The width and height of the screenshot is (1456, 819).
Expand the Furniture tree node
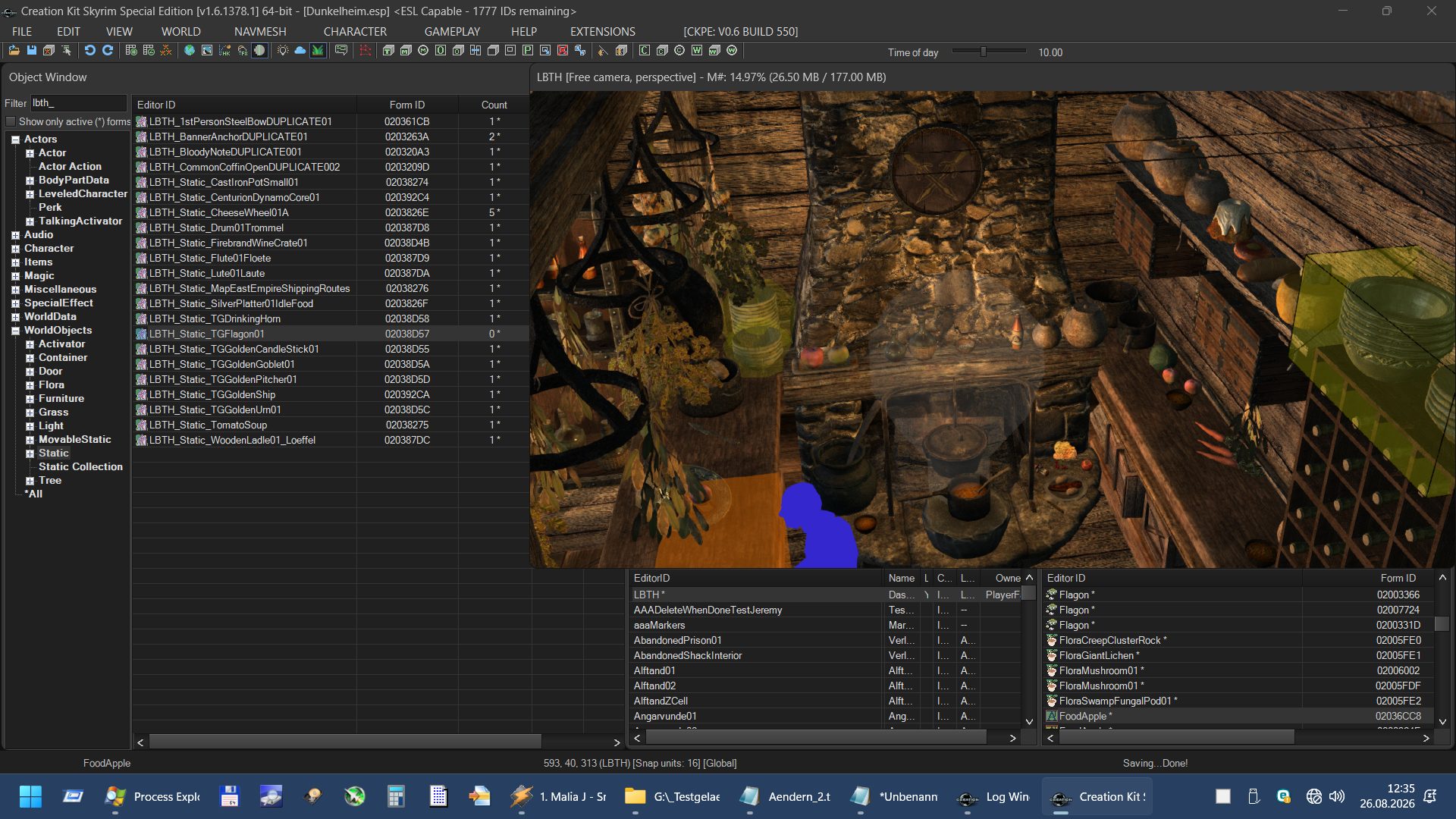pos(30,399)
